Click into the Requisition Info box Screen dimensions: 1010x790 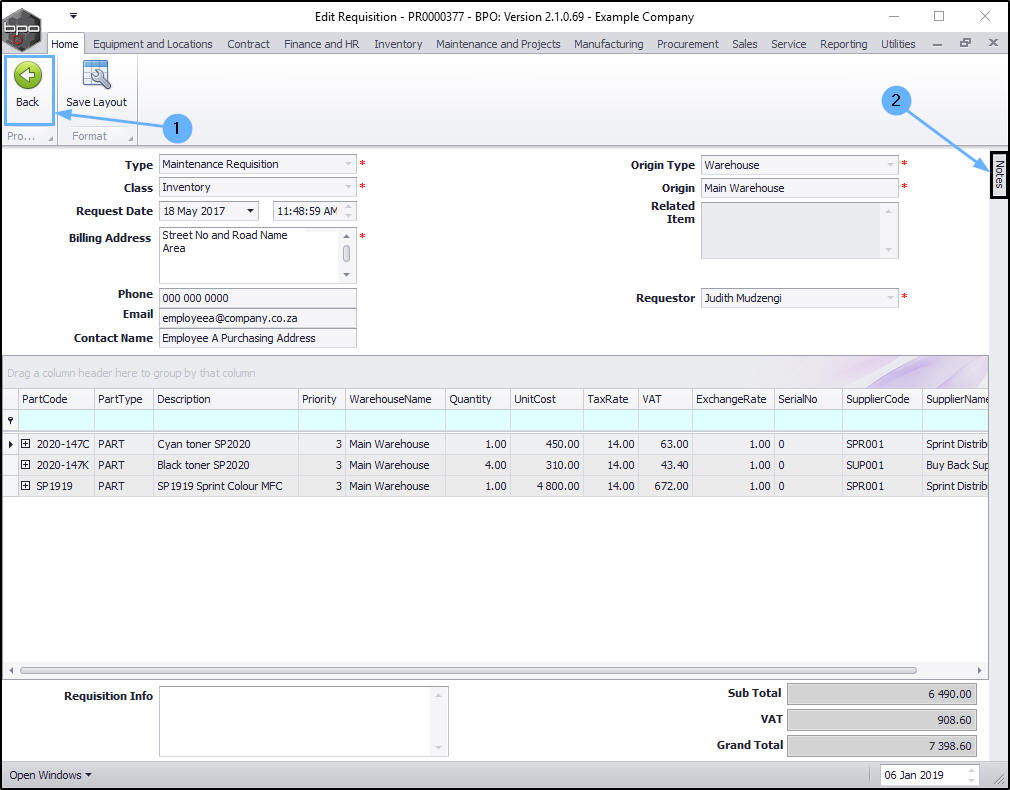pos(296,721)
